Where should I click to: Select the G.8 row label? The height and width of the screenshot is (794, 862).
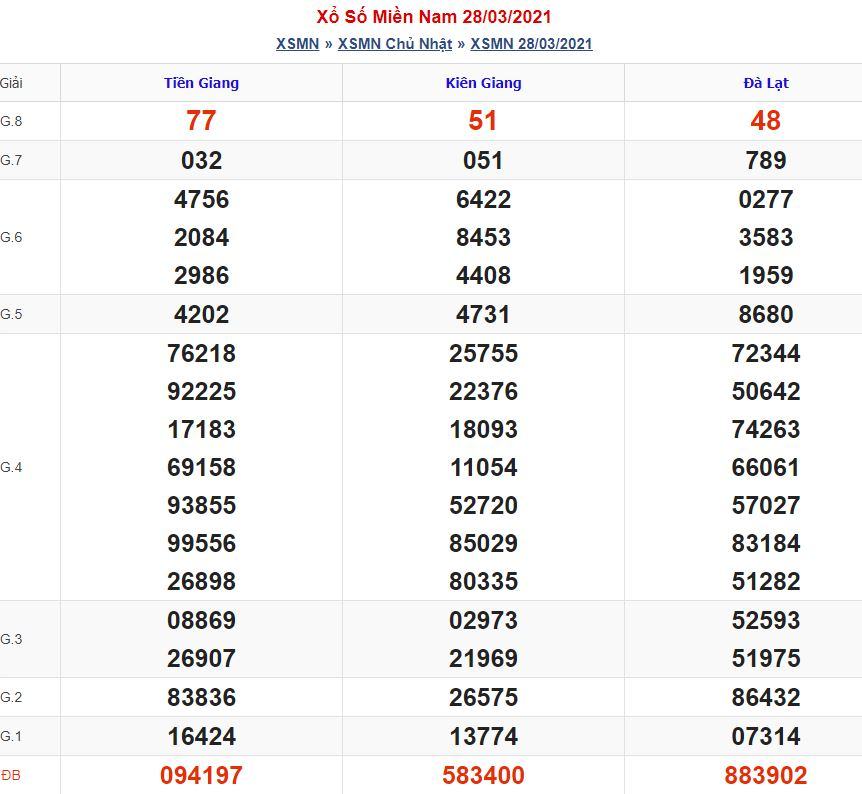[x=11, y=121]
